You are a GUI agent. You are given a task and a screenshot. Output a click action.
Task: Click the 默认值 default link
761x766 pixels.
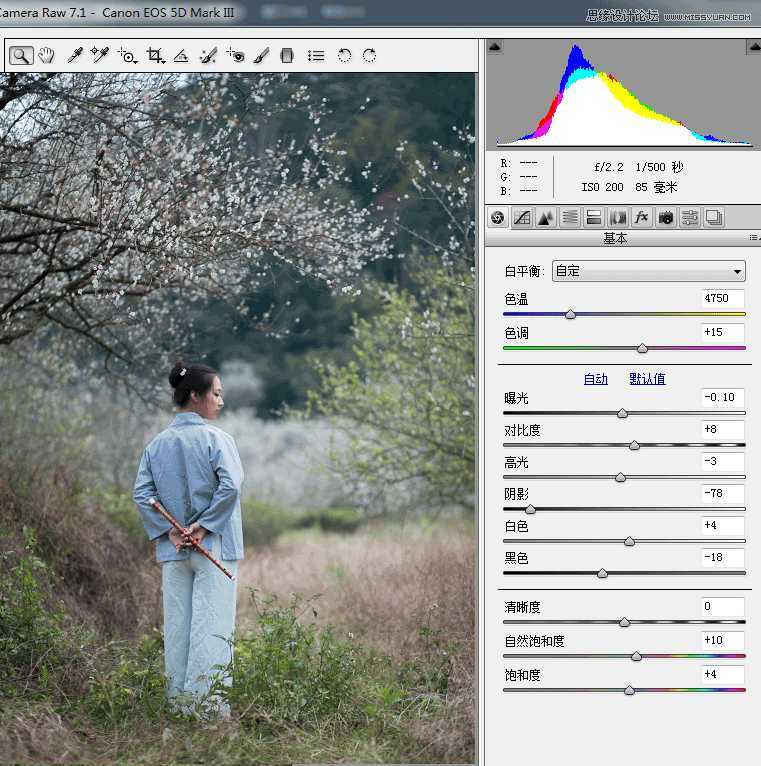(647, 379)
